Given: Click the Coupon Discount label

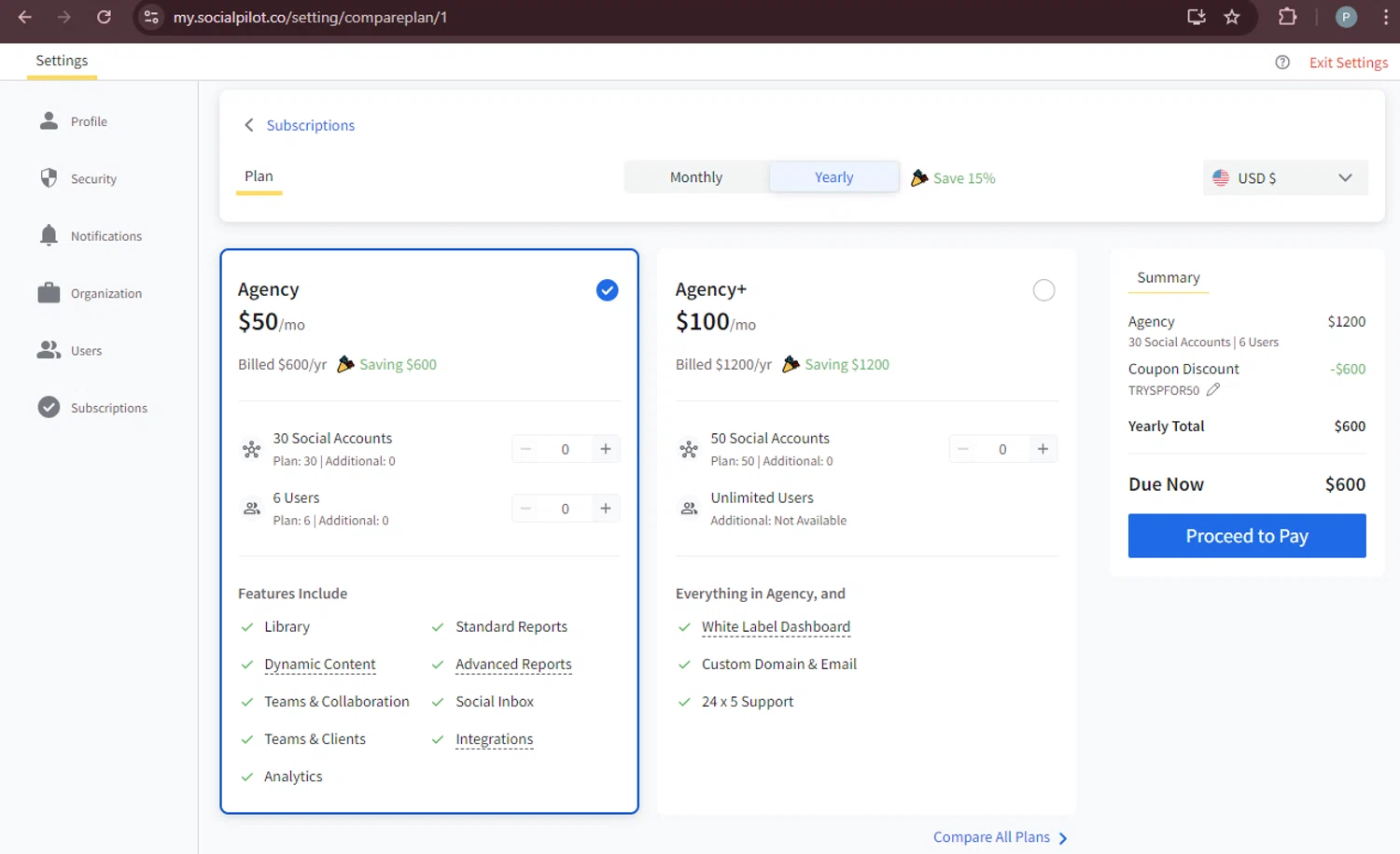Looking at the screenshot, I should click(x=1183, y=369).
